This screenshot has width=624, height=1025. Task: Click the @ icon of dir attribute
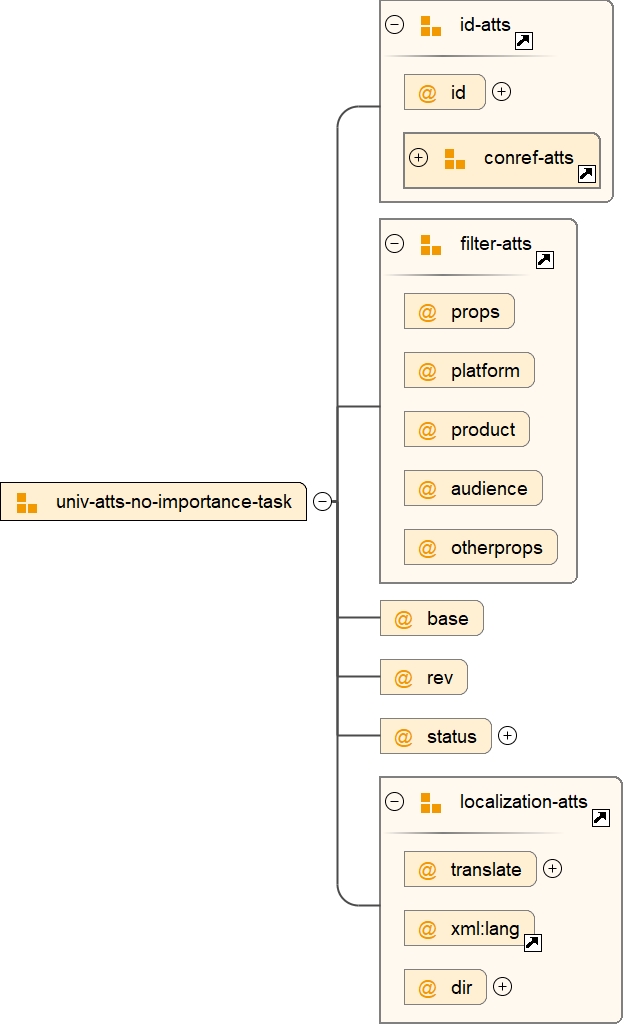[427, 988]
